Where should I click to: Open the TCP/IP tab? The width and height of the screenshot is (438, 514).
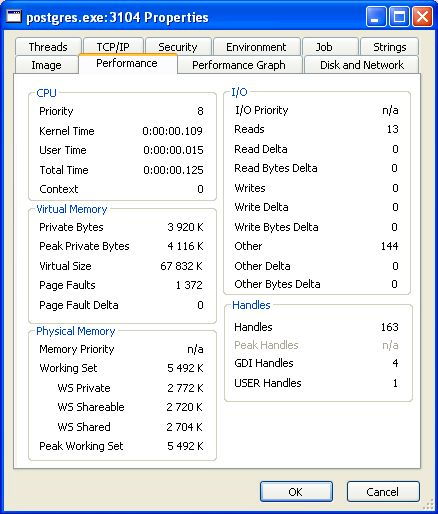coord(113,47)
